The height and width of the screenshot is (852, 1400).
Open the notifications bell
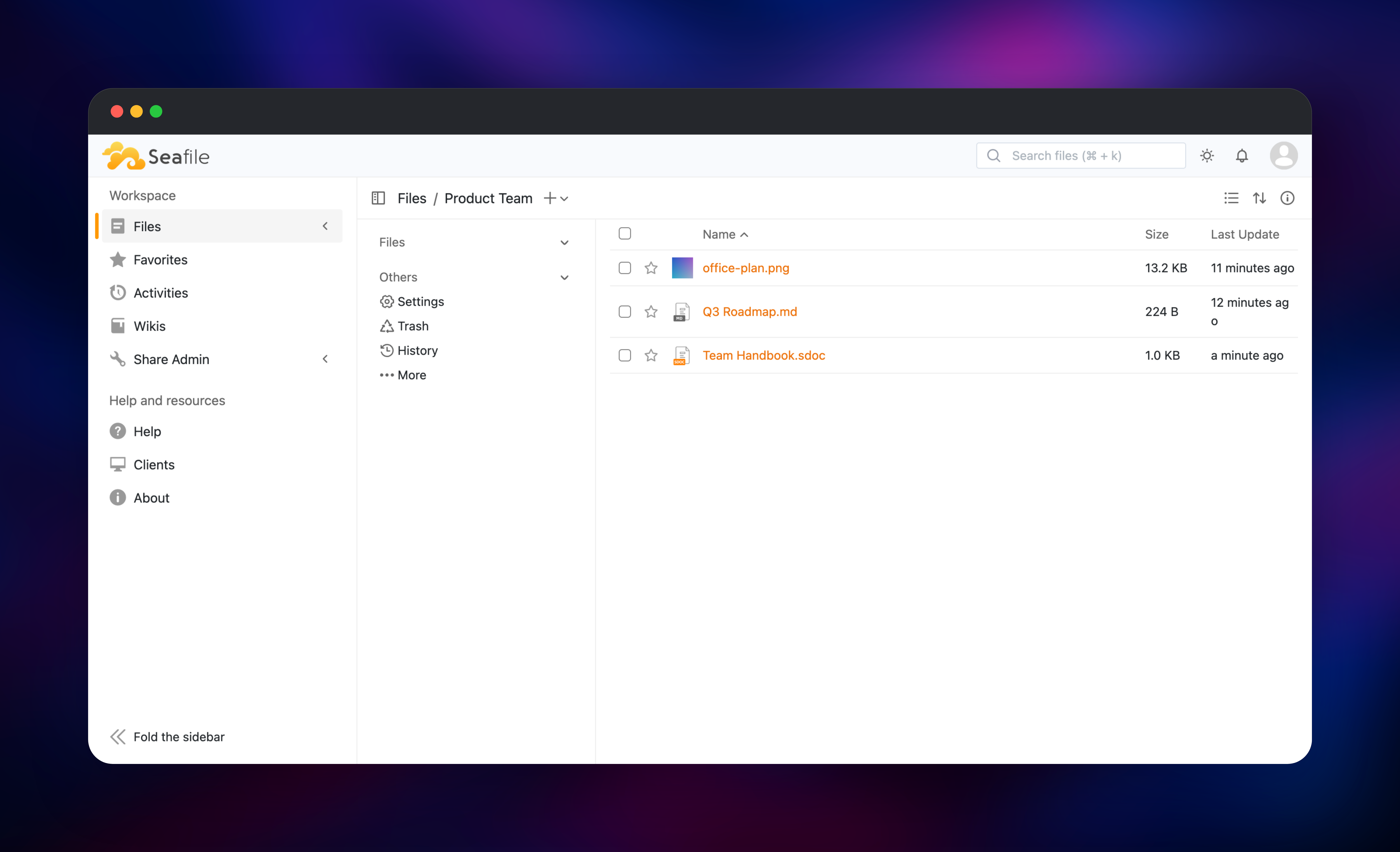point(1242,156)
